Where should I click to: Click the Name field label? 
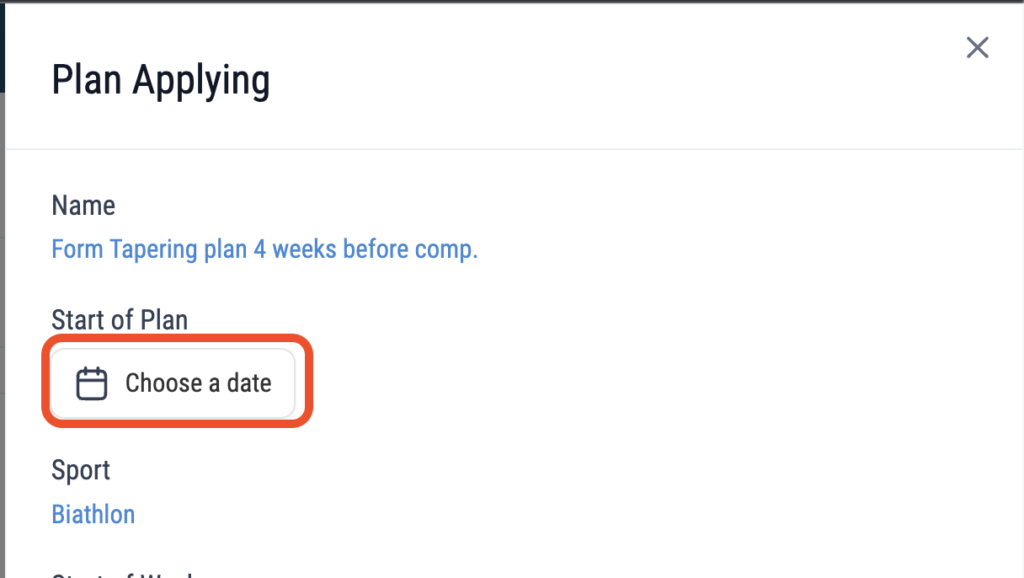click(x=84, y=206)
